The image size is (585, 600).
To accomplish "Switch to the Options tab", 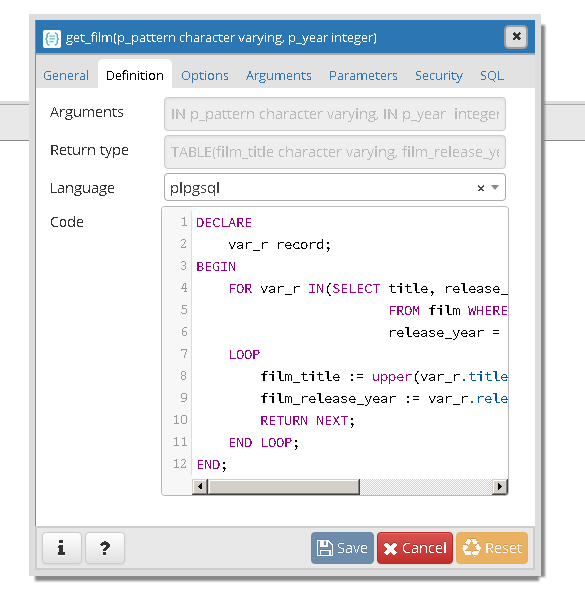I will point(205,75).
